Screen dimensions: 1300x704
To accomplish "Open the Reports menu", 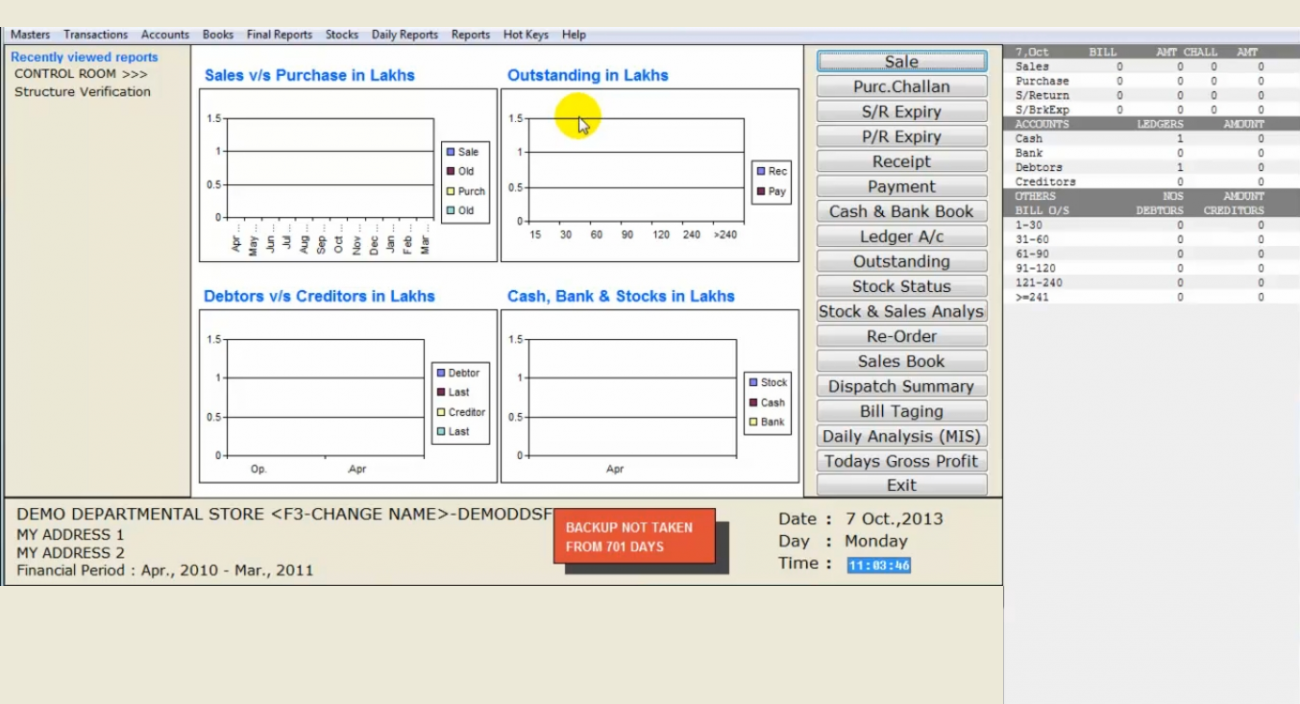I will [470, 34].
